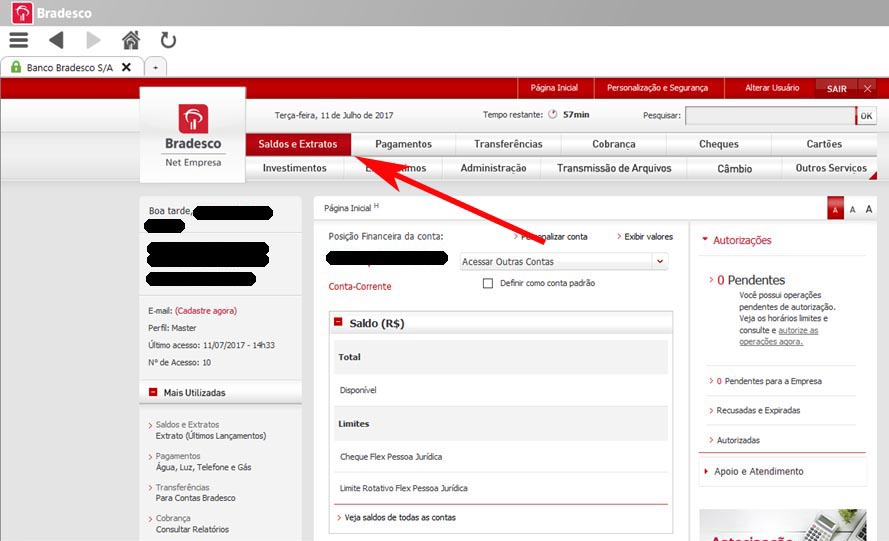
Task: Click the home icon in toolbar
Action: tap(131, 40)
